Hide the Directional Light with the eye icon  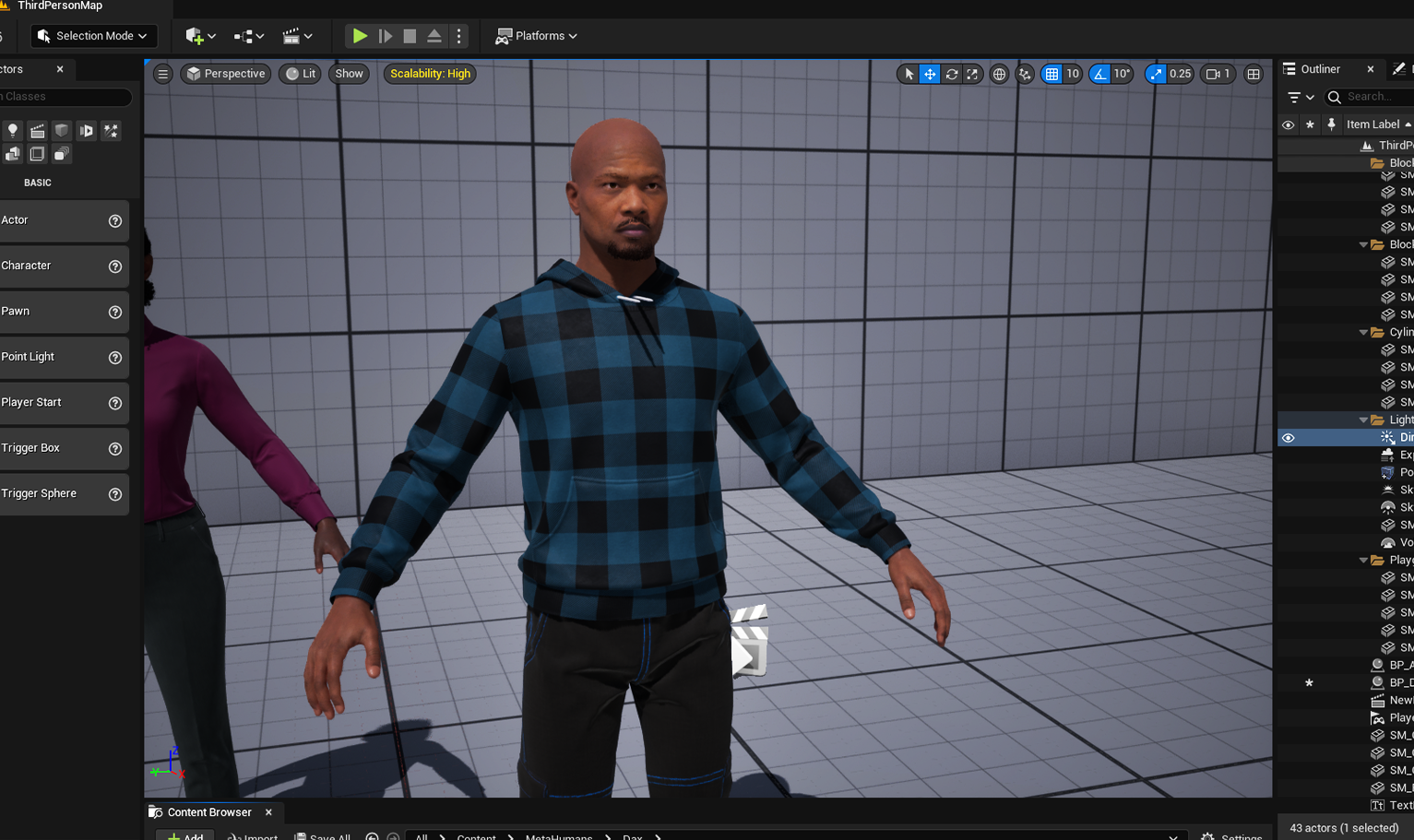[x=1288, y=437]
